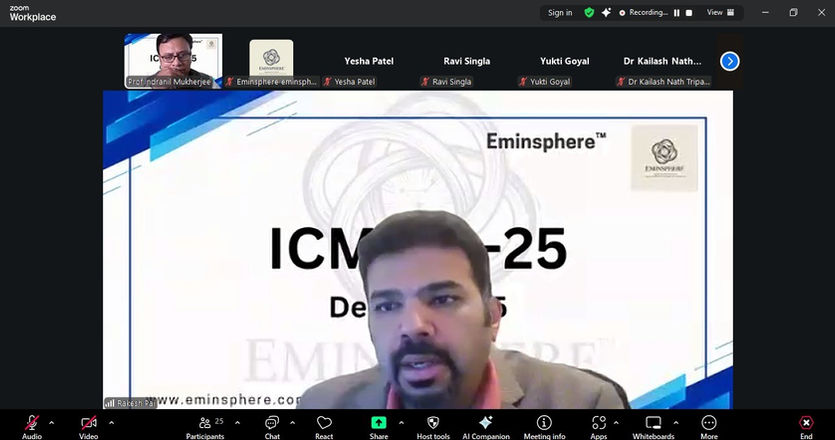
Task: Open the Chat panel
Action: tap(272, 427)
